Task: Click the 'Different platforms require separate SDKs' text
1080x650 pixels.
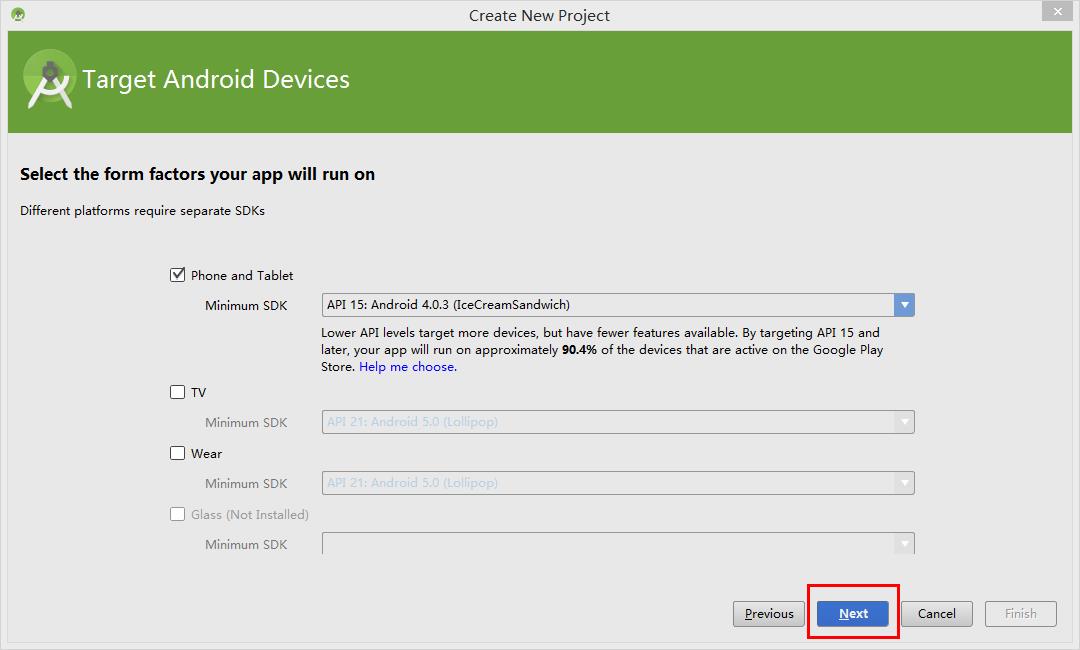Action: pyautogui.click(x=142, y=211)
